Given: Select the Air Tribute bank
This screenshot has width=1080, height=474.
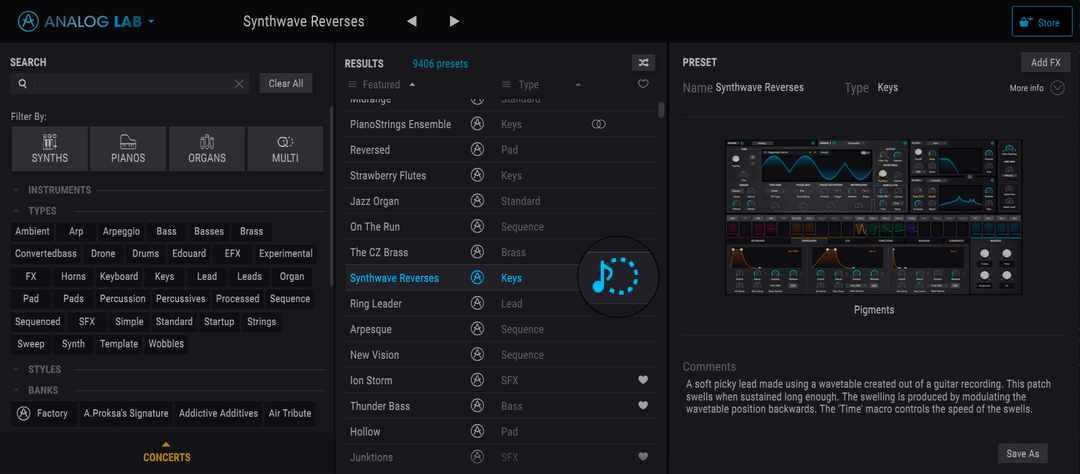Looking at the screenshot, I should pos(290,413).
